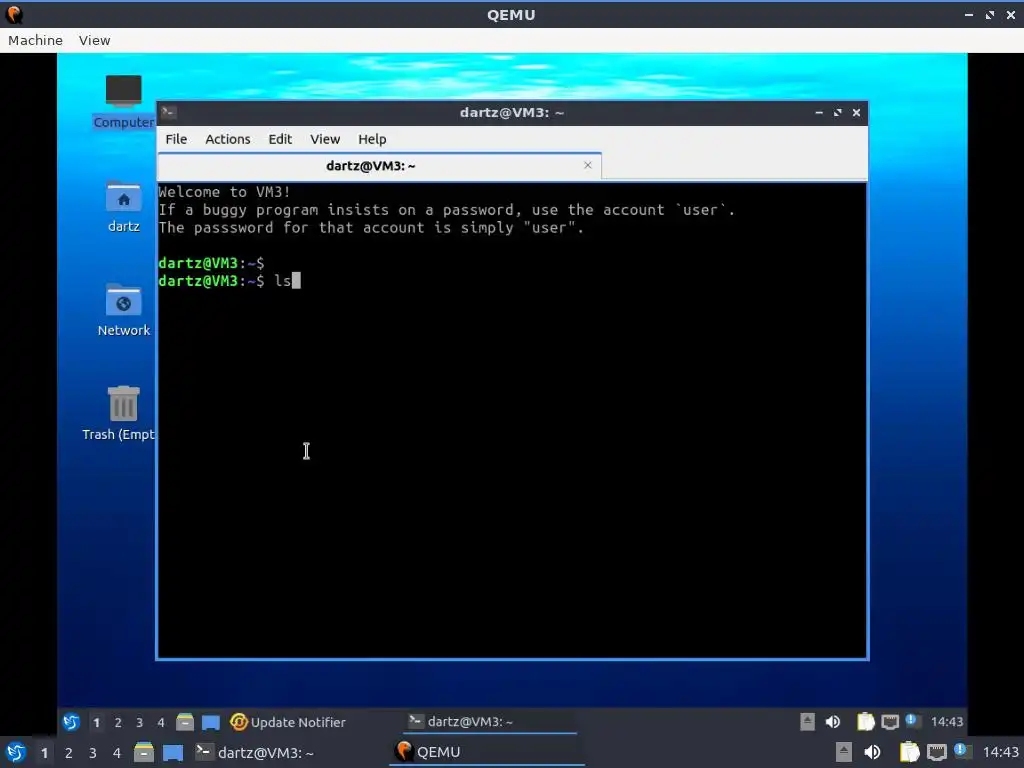Open the terminal window's View menu
Image resolution: width=1024 pixels, height=768 pixels.
(325, 139)
